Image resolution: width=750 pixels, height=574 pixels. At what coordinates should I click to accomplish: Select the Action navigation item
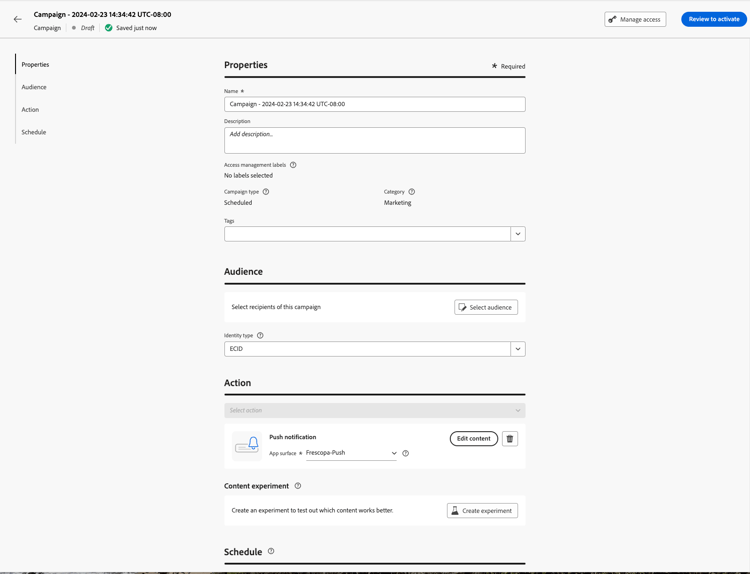coord(30,110)
